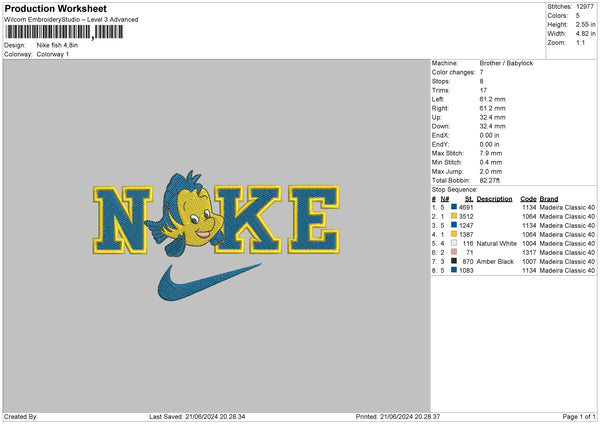This screenshot has width=600, height=424.
Task: Click the Trims value 17
Action: pos(483,90)
